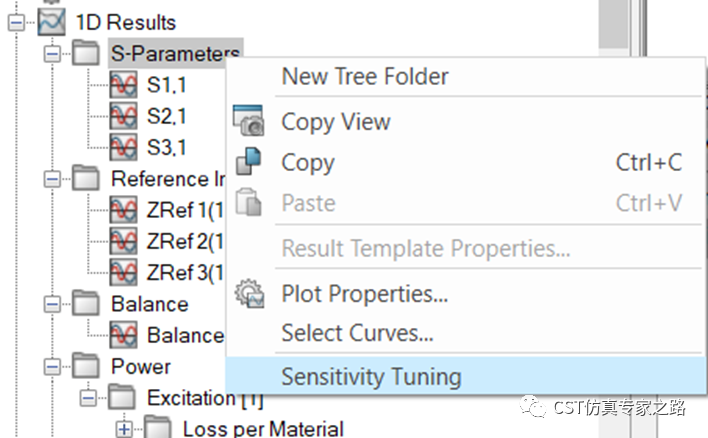Click the Copy icon in the context menu

click(x=248, y=161)
